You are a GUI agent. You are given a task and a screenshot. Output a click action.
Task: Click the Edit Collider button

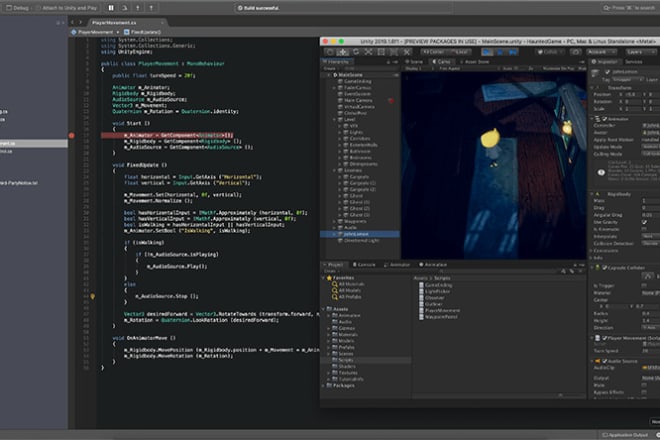point(647,276)
